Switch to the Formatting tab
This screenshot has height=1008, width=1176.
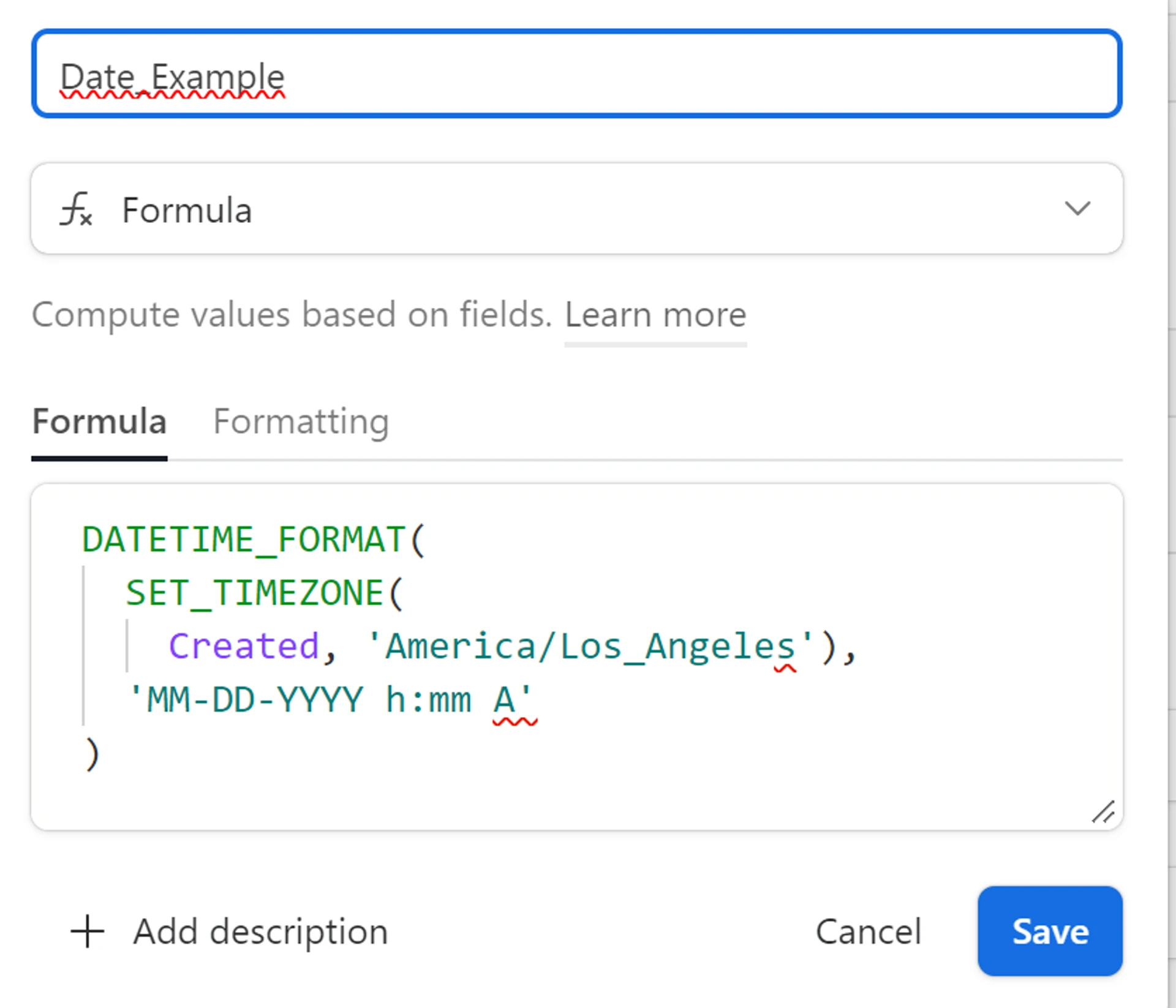[301, 422]
